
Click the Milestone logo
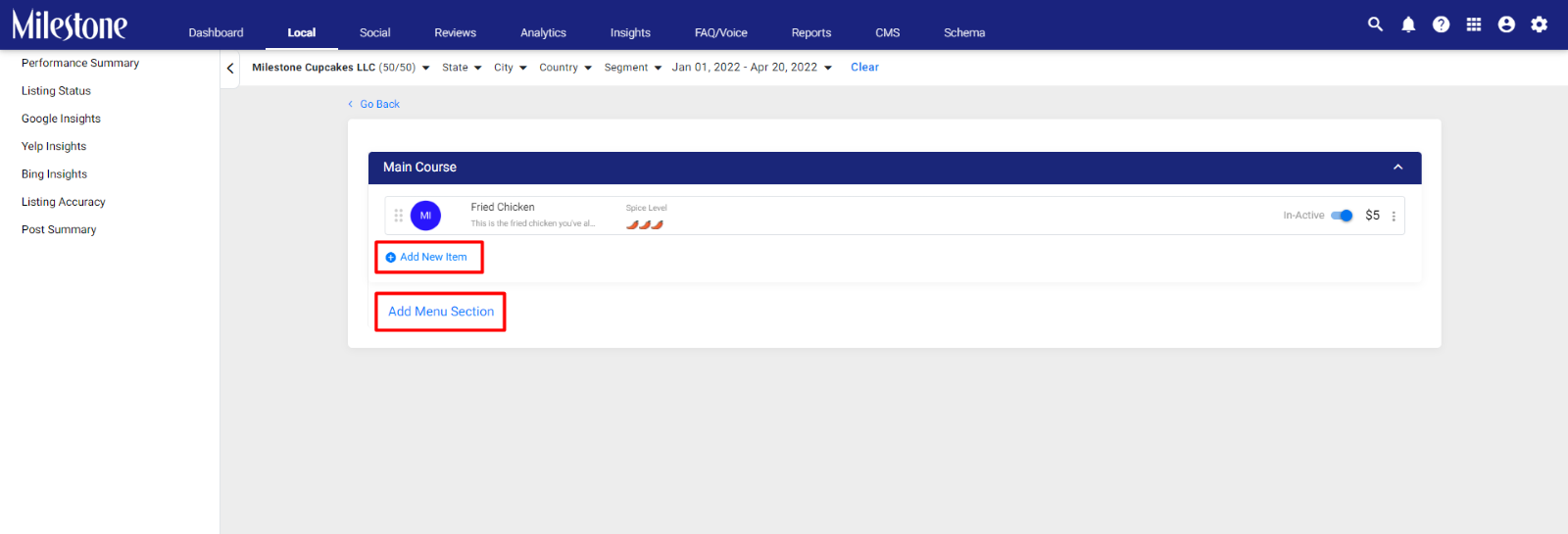[70, 24]
